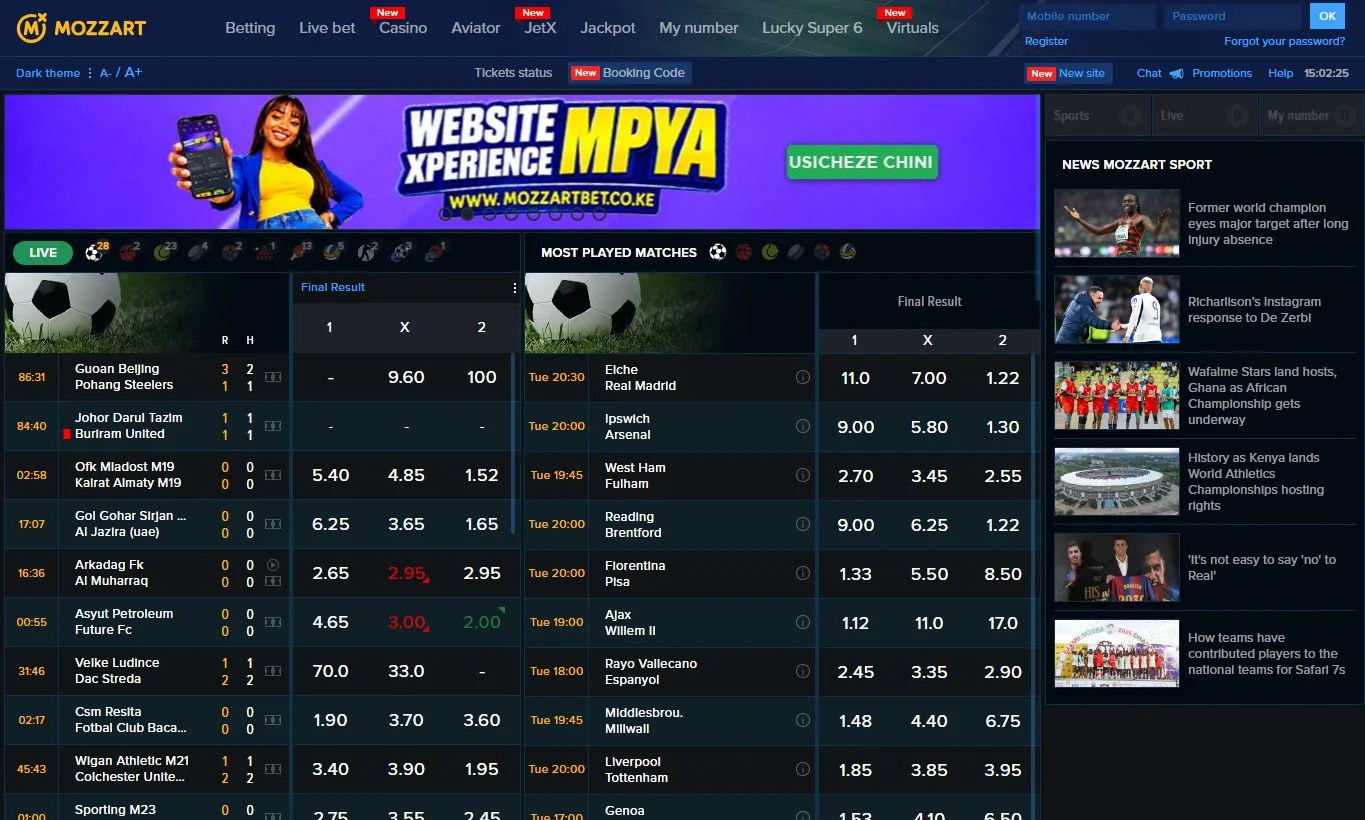Focus the Mobile number field

[1087, 16]
